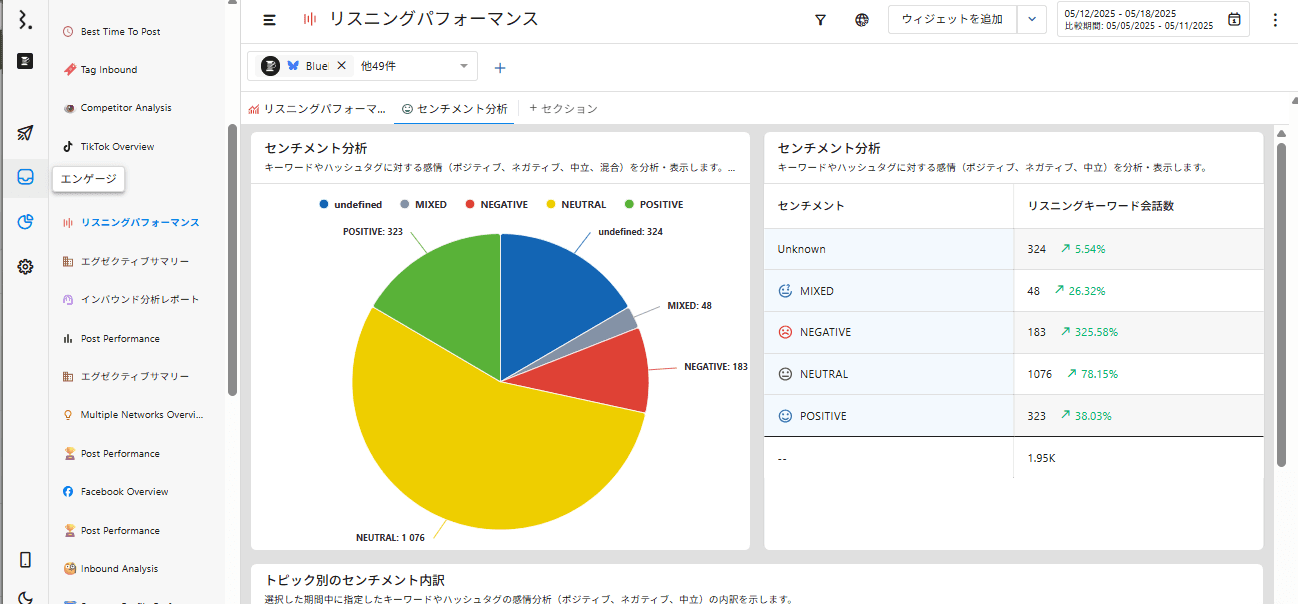Open the Analytics pie chart icon
Screen dimensions: 1298x604
pos(25,222)
